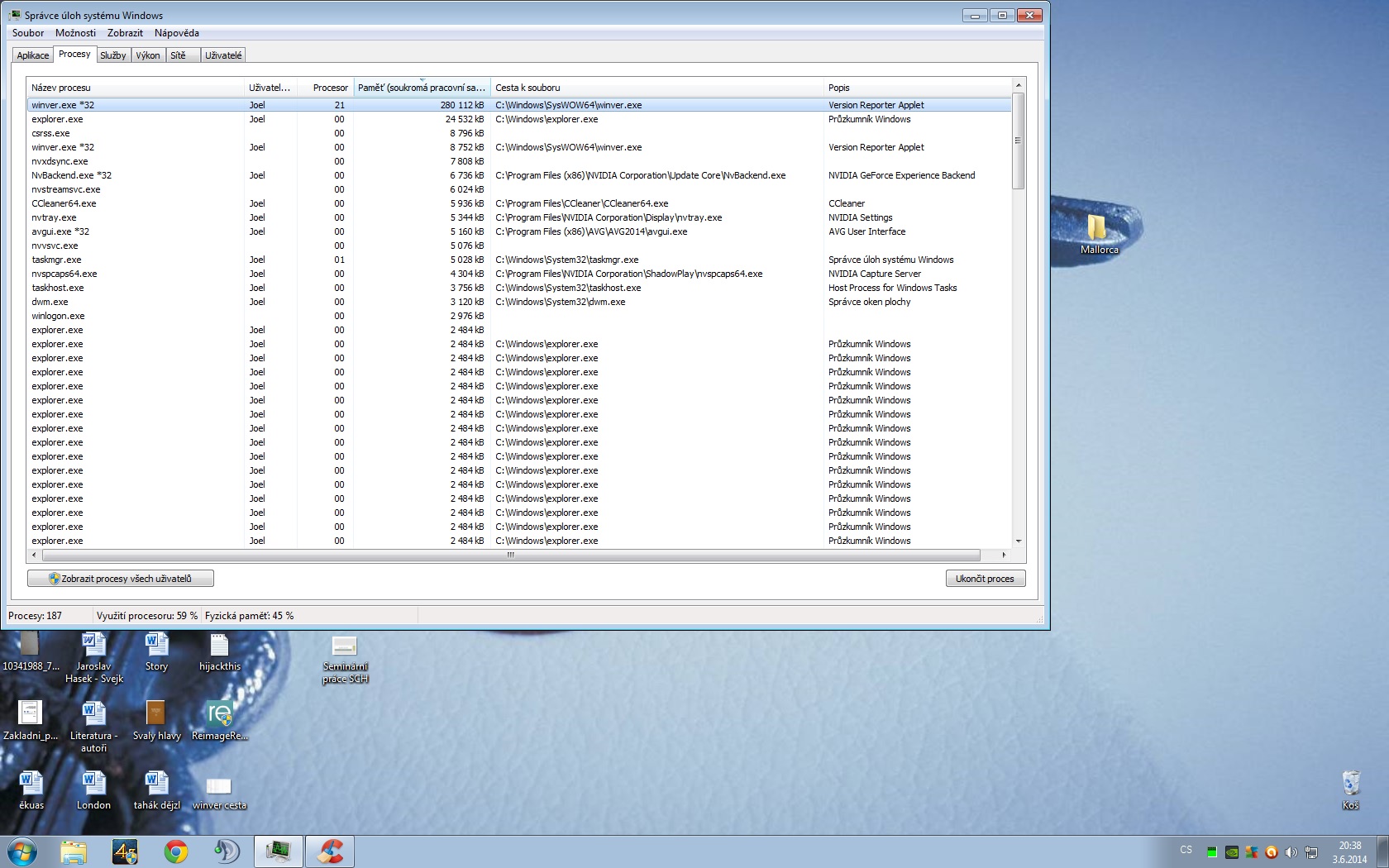The height and width of the screenshot is (868, 1389).
Task: Click the AVG tray icon
Action: [x=1251, y=852]
